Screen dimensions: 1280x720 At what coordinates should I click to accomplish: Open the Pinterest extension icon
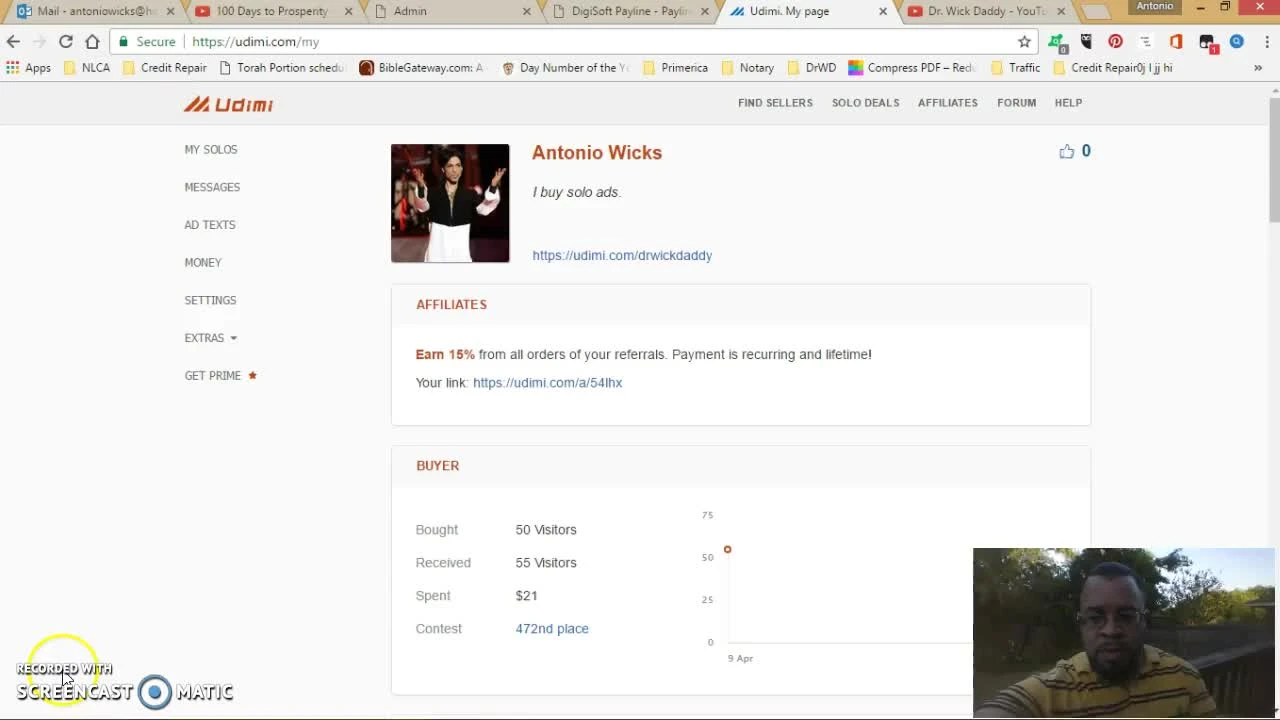(1115, 42)
